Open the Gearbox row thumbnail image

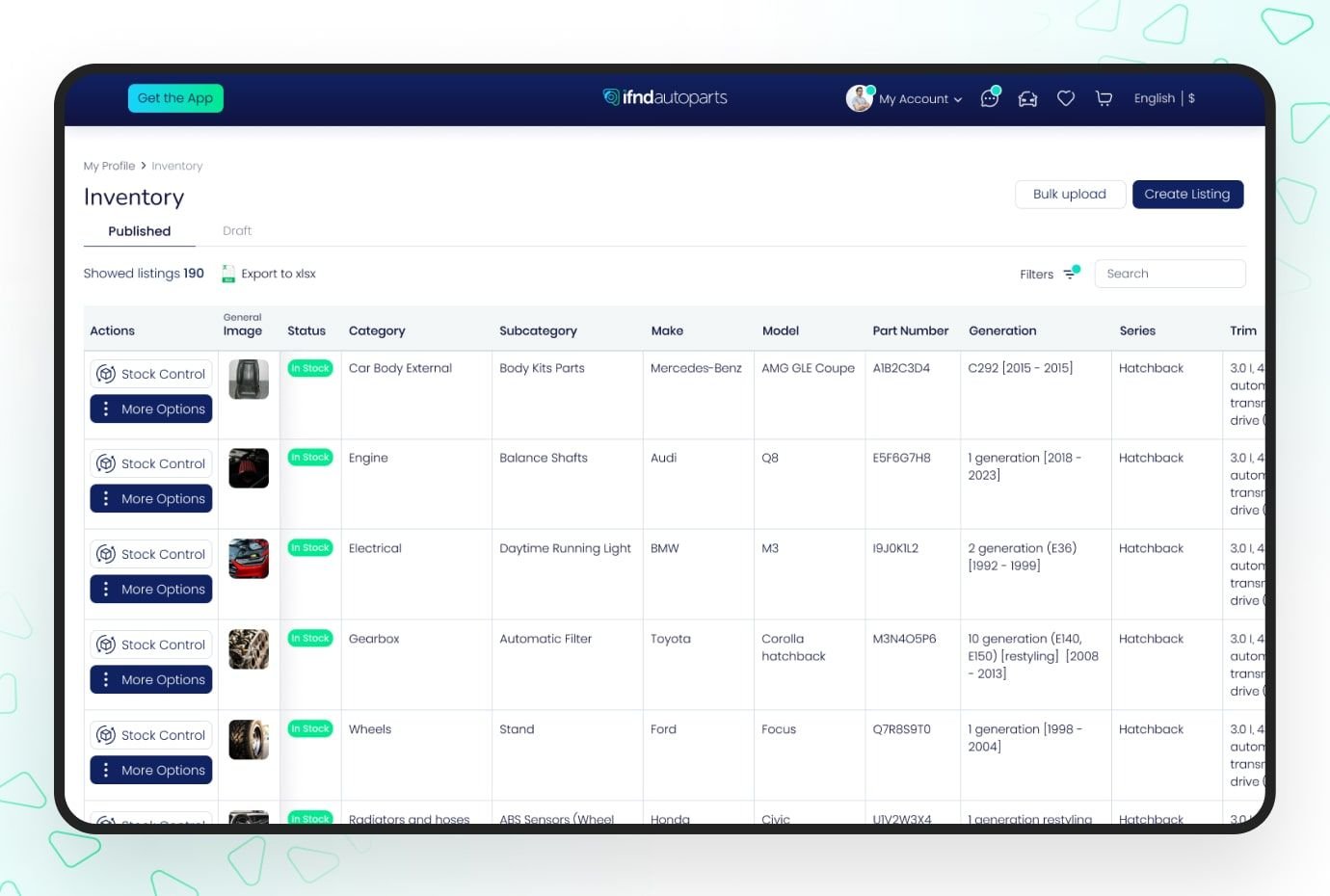click(249, 649)
